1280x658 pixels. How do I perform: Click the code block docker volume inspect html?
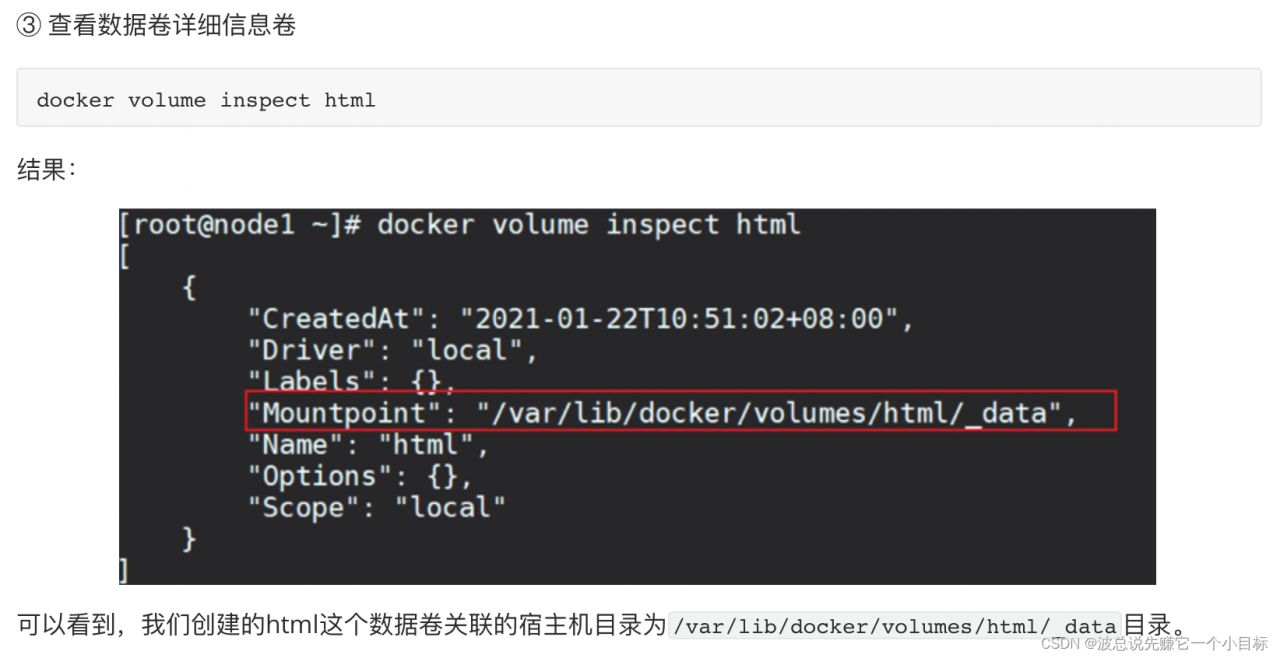(205, 100)
